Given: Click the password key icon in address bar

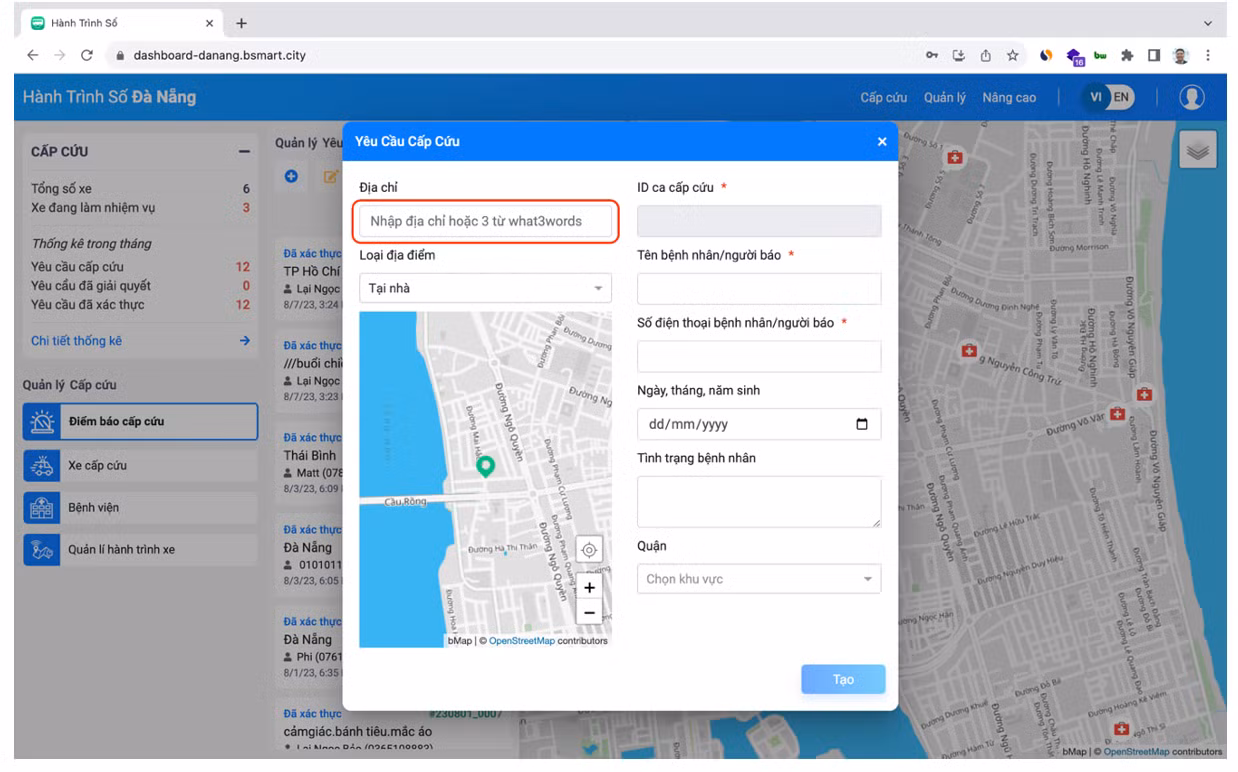Looking at the screenshot, I should pyautogui.click(x=932, y=55).
